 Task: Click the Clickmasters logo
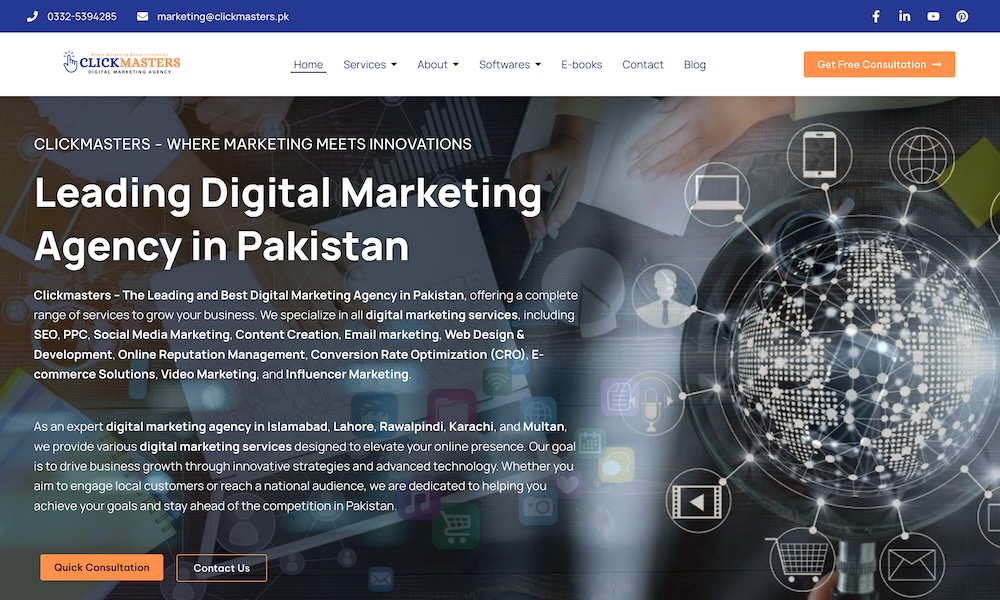pos(121,63)
